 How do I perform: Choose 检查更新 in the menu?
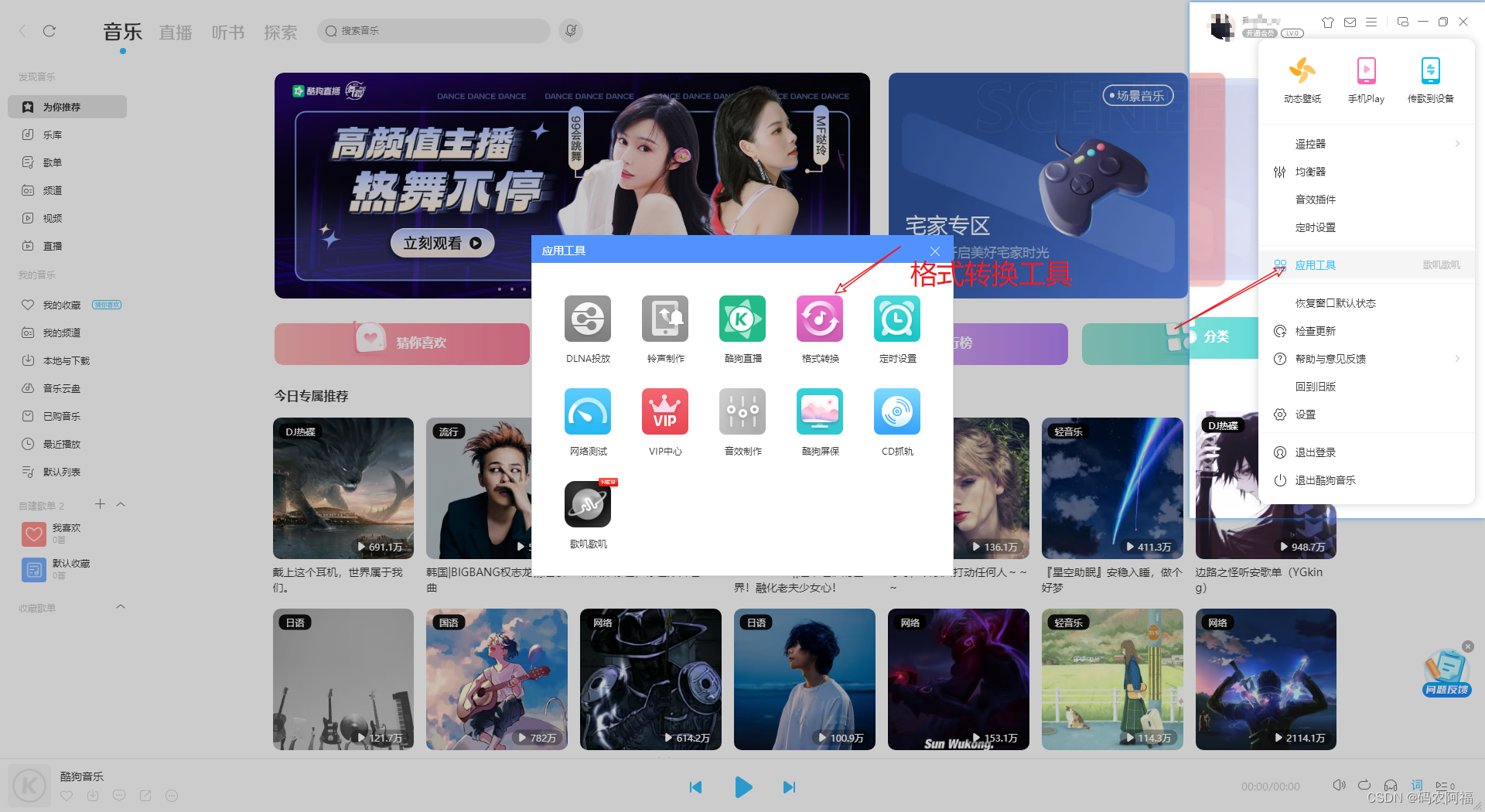tap(1367, 331)
